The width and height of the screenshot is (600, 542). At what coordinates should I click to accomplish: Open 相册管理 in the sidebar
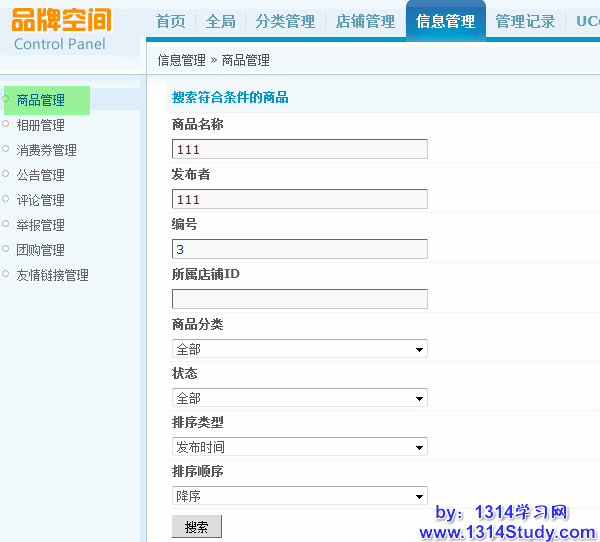click(x=41, y=125)
